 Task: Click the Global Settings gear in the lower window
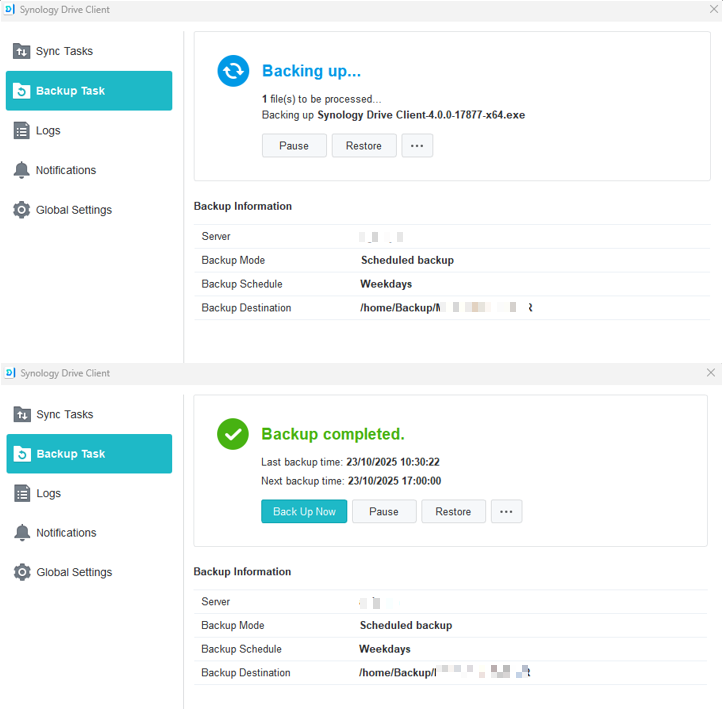pyautogui.click(x=21, y=572)
